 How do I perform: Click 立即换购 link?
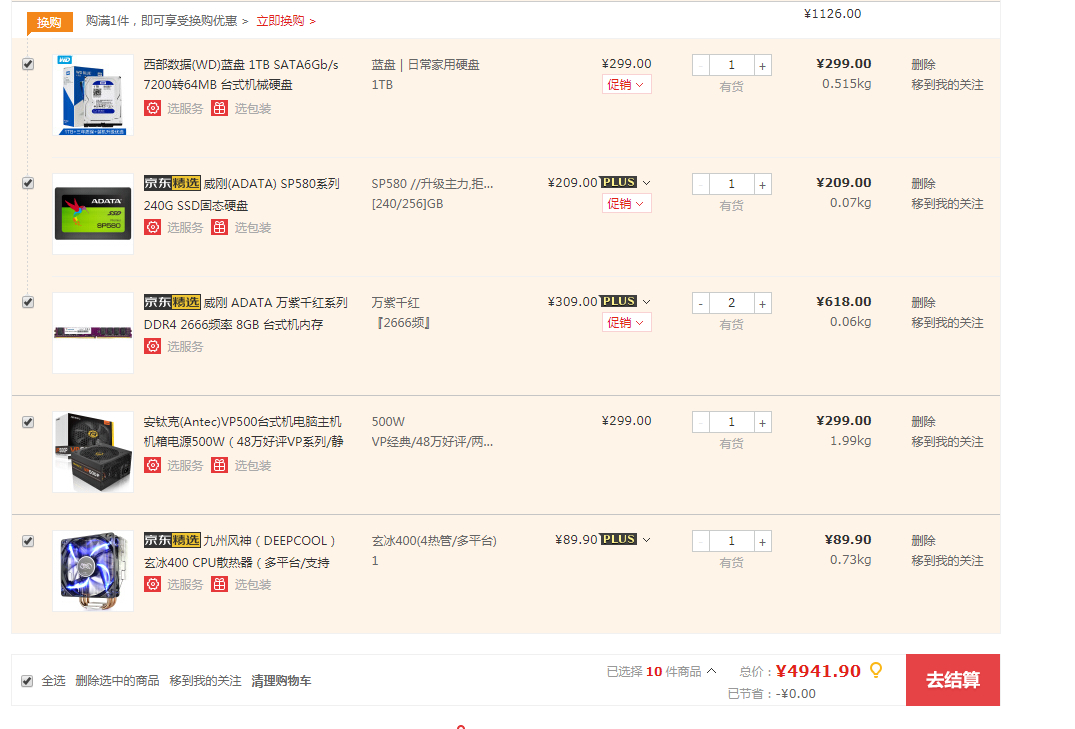(x=285, y=21)
